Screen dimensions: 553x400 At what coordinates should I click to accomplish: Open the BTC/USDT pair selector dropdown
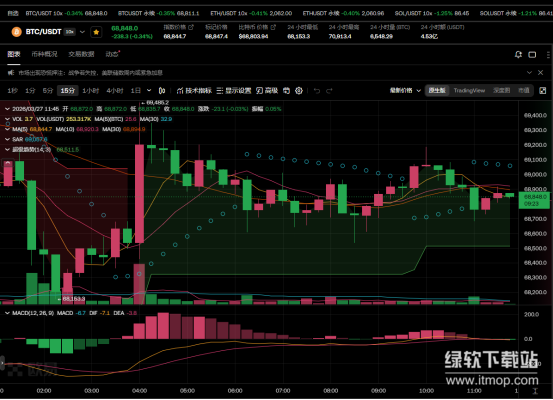83,32
